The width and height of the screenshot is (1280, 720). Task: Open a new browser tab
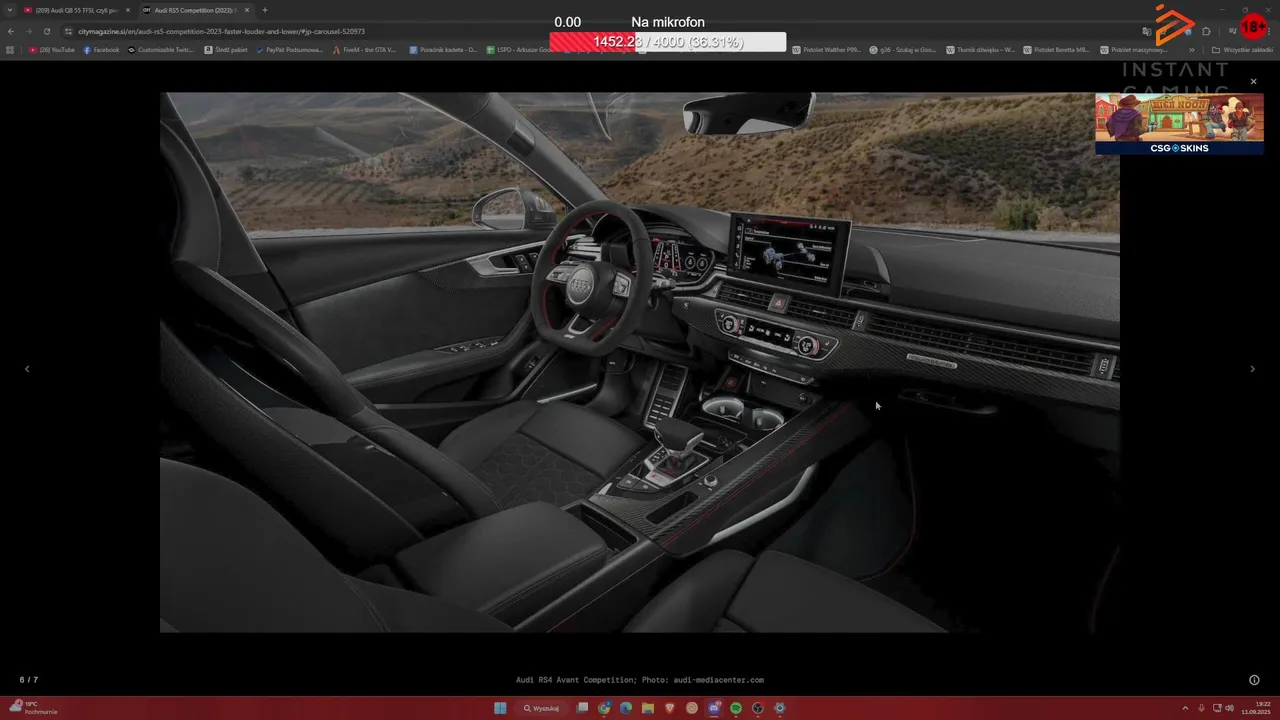click(x=265, y=10)
